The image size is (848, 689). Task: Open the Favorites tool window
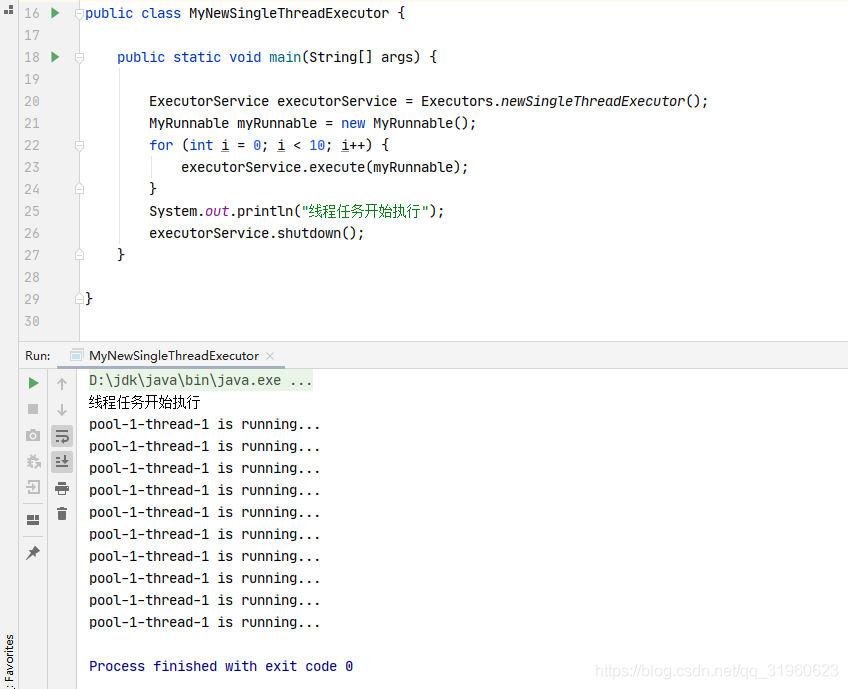(9, 659)
